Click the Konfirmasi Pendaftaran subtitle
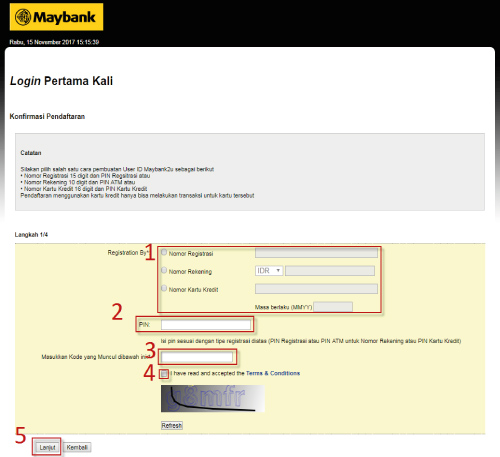500x457 pixels. click(47, 117)
